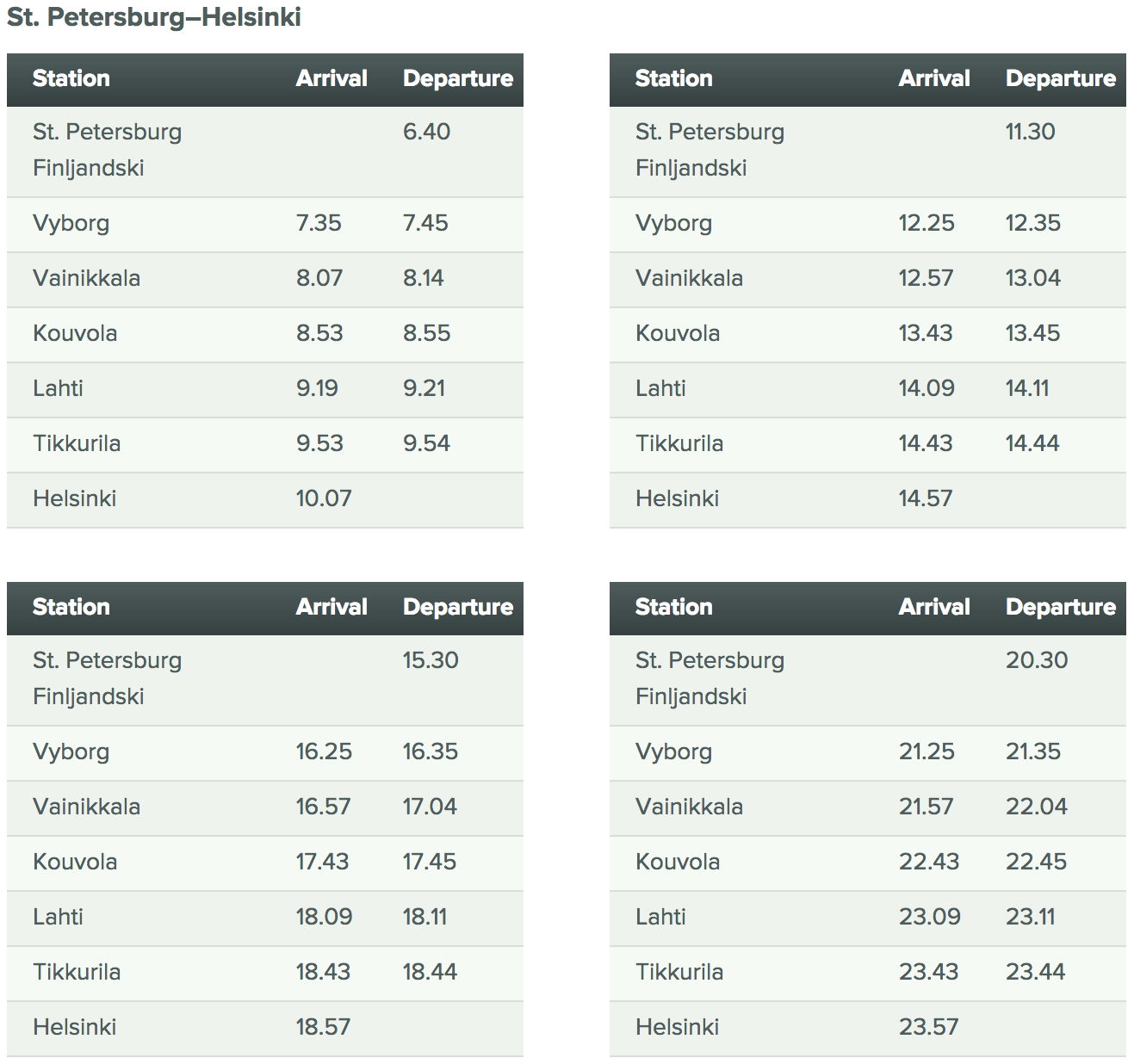Click the Kouvola station name arriving at 13.43

678,333
